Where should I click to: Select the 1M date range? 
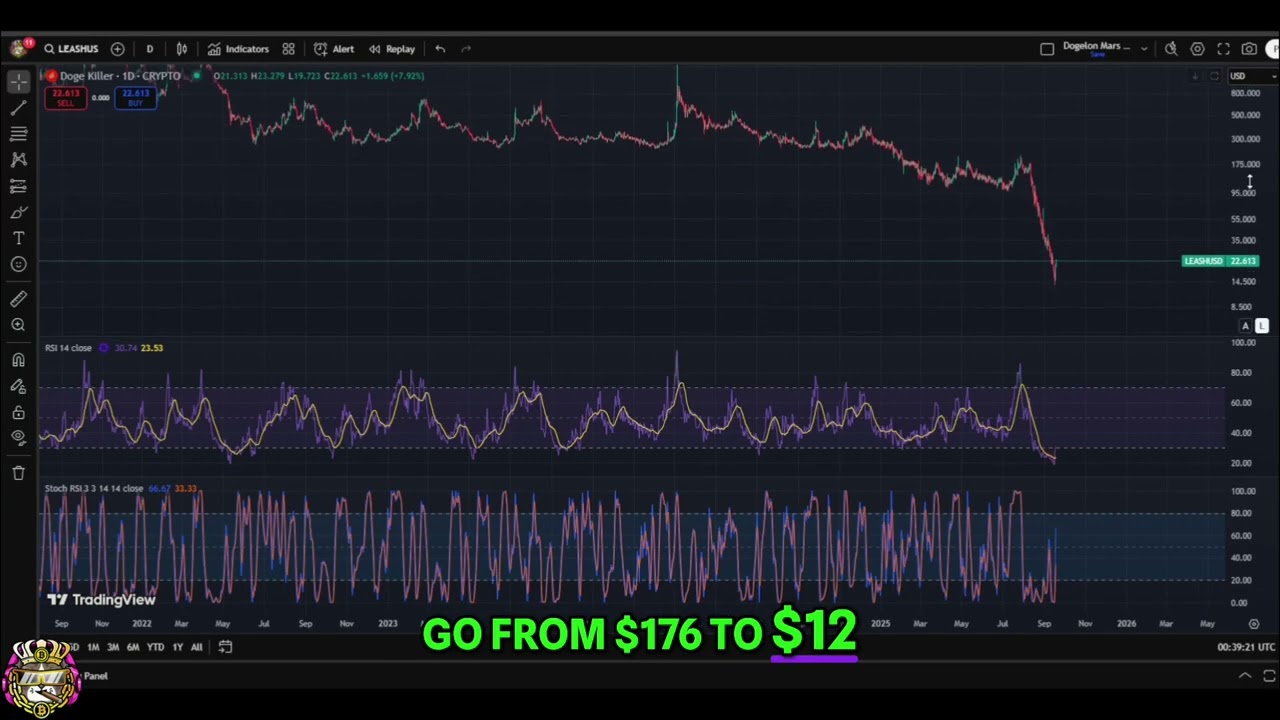tap(93, 647)
